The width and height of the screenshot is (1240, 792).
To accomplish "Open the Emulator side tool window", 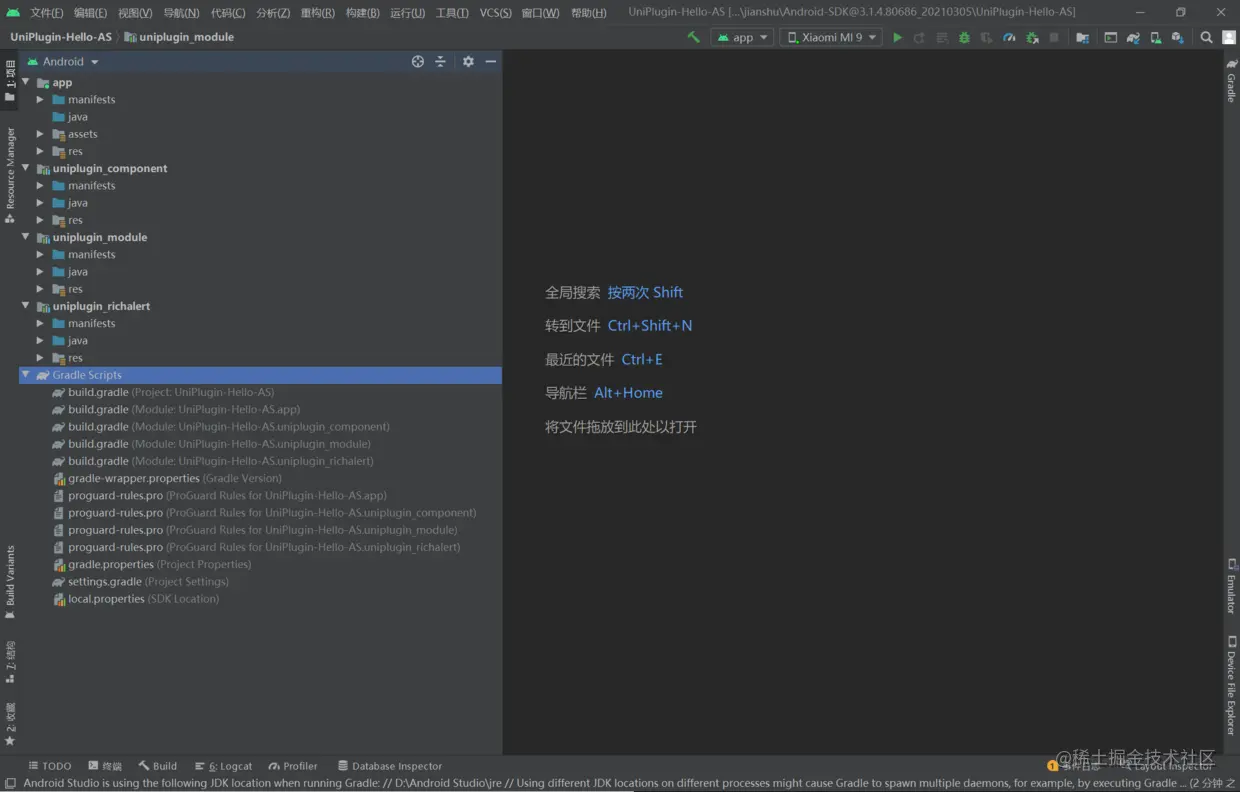I will (x=1231, y=586).
